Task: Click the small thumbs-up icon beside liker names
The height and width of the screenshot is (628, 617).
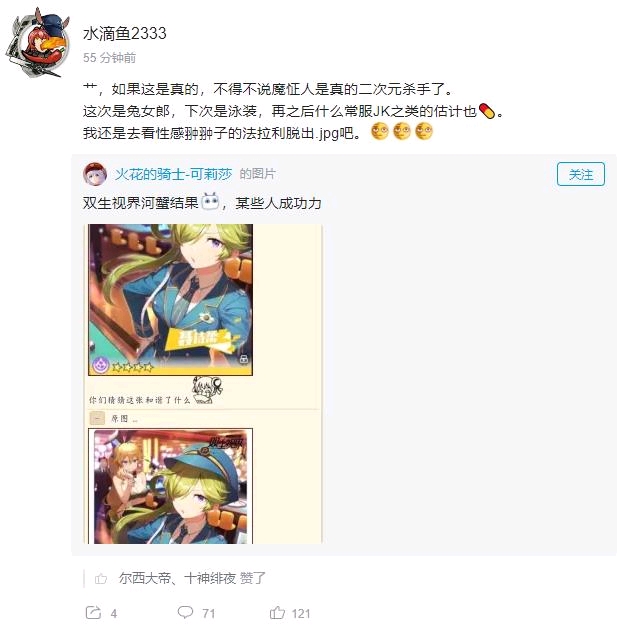Action: point(100,578)
